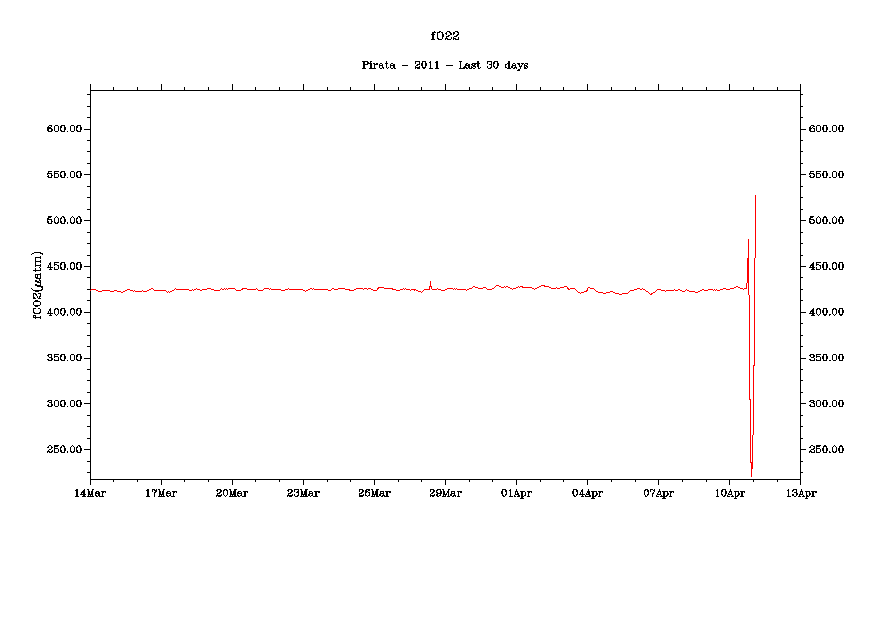Click the vertical fCO2(µatm) axis label
Image resolution: width=891 pixels, height=630 pixels.
tap(38, 284)
